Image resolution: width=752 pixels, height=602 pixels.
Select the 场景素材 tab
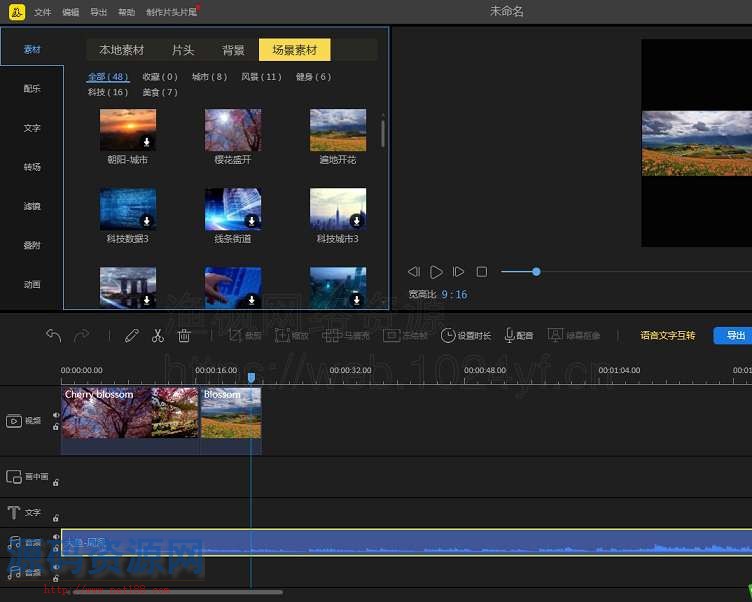(x=294, y=50)
